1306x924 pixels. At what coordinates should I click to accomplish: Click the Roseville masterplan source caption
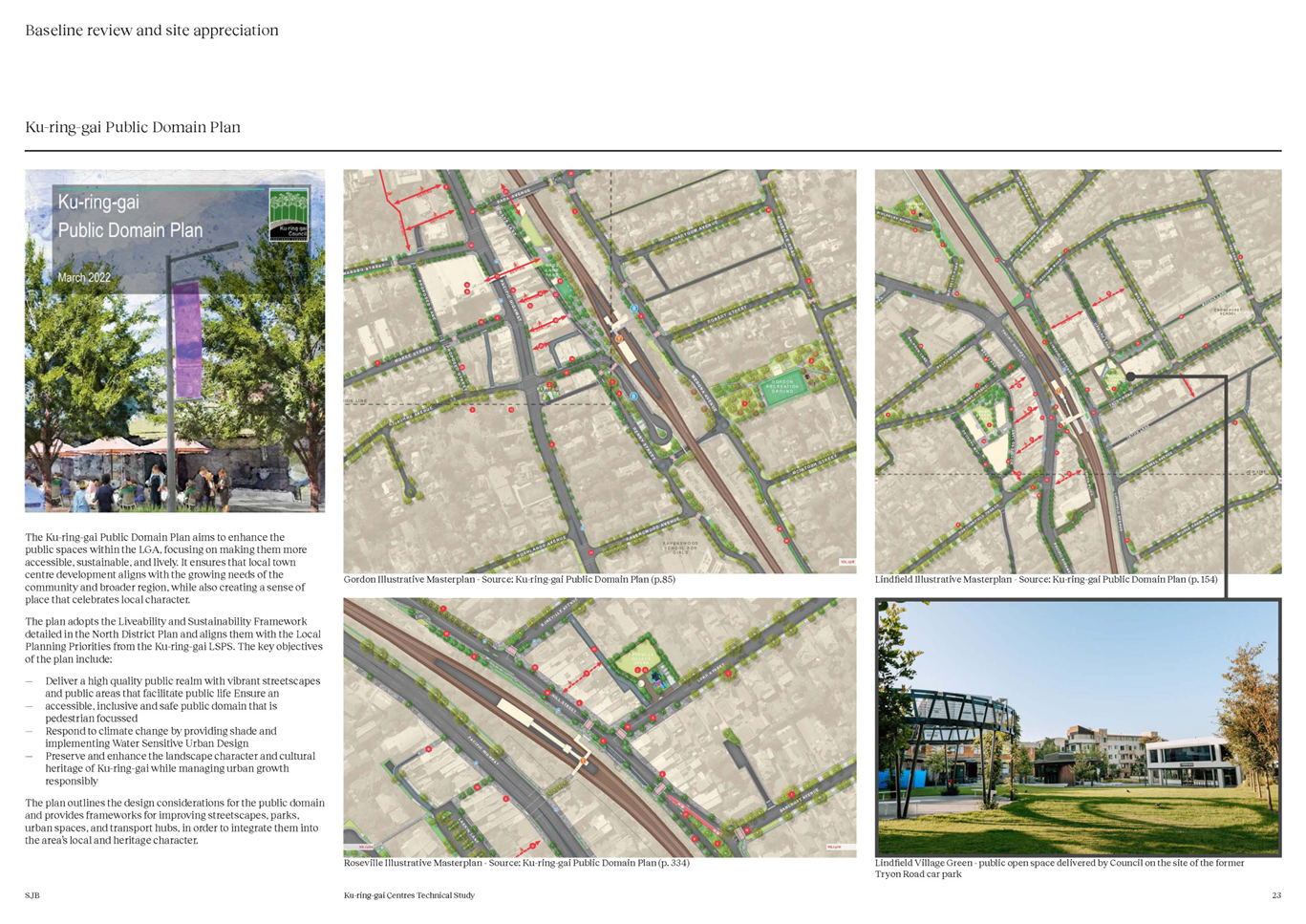(516, 863)
